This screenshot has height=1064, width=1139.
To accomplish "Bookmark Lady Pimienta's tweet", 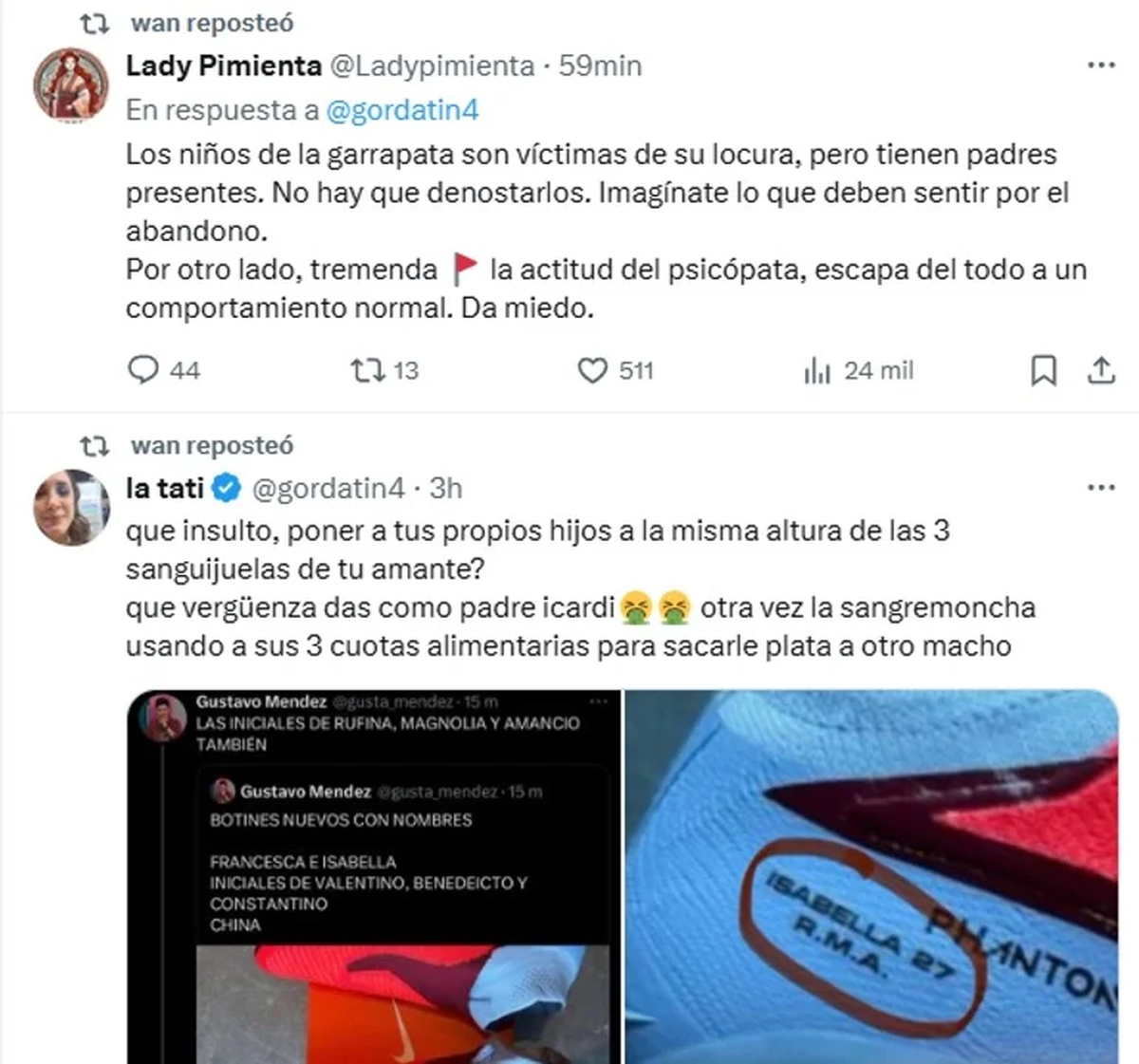I will pyautogui.click(x=1043, y=370).
